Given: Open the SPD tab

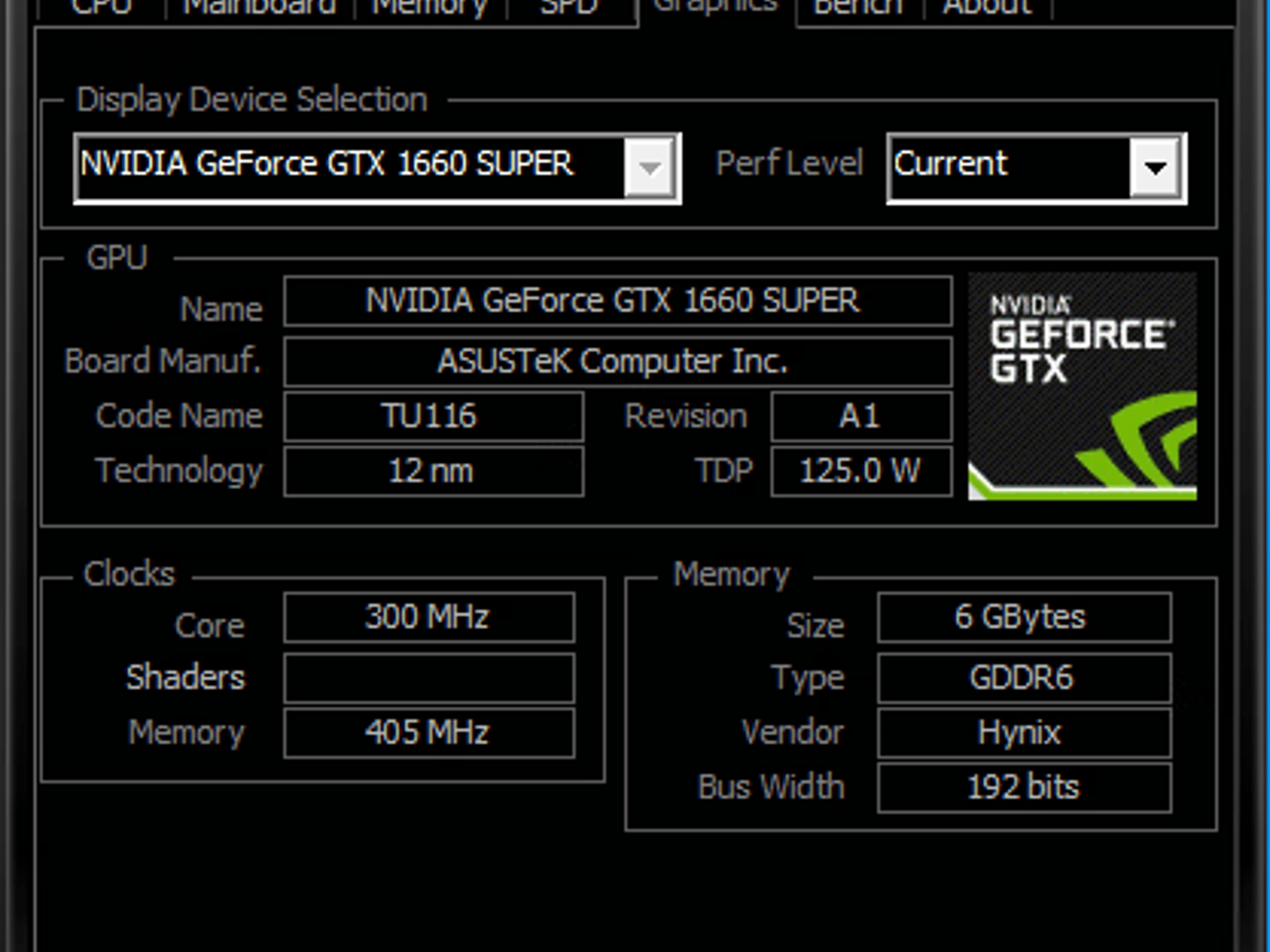Looking at the screenshot, I should (x=569, y=9).
